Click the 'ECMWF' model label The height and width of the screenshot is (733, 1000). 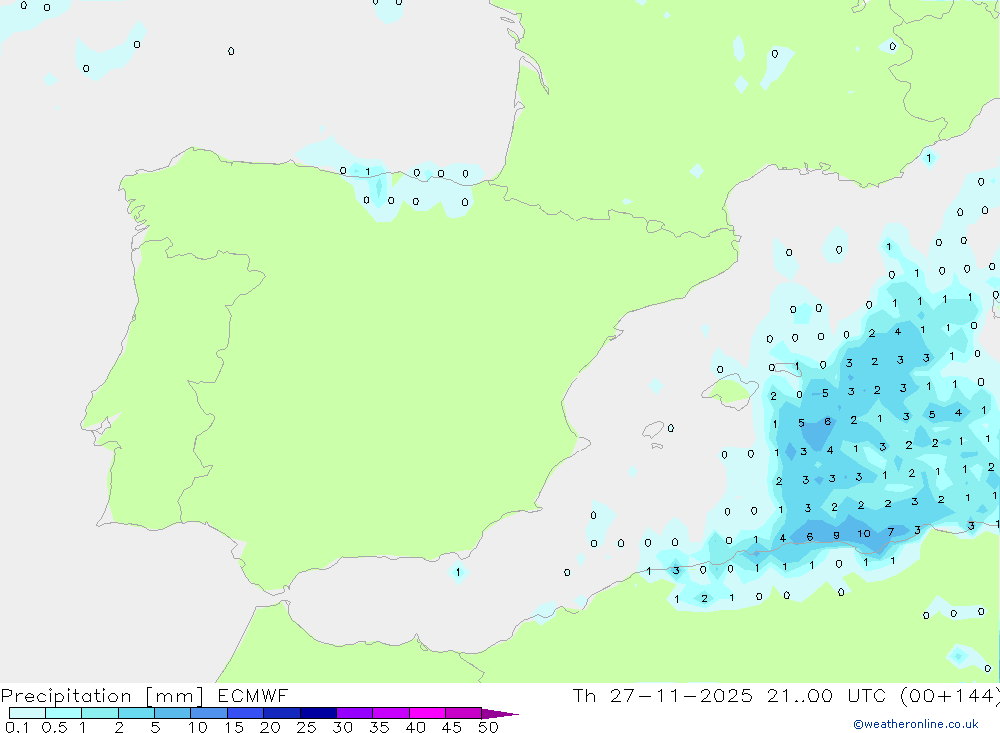(253, 695)
